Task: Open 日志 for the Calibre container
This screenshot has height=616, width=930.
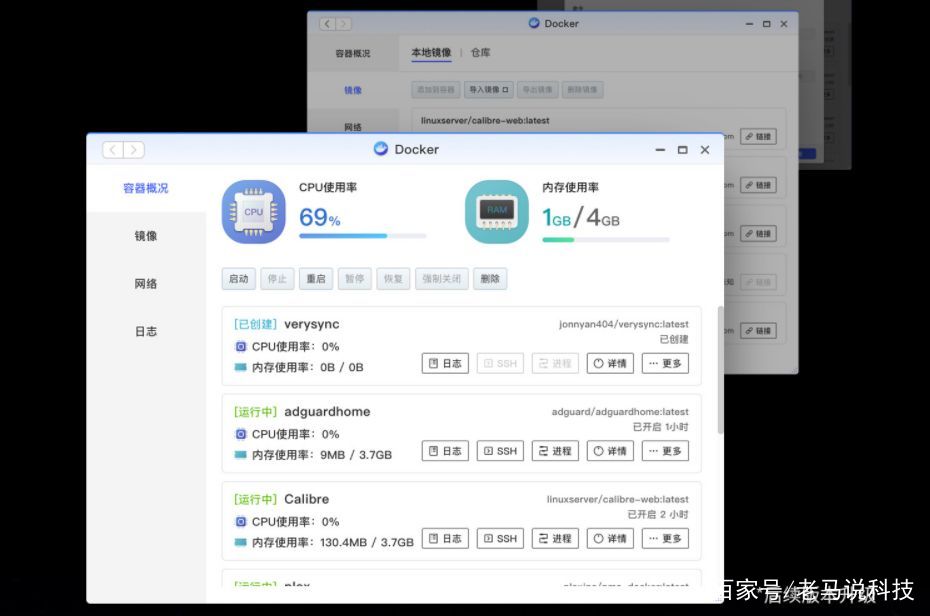Action: (x=445, y=538)
